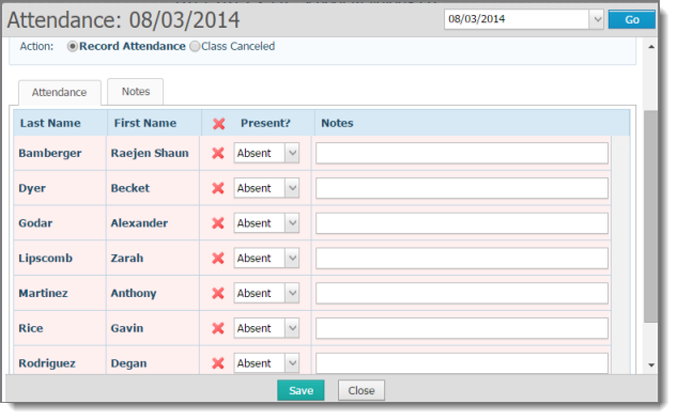
Task: Click the last name Dyer
Action: point(32,188)
